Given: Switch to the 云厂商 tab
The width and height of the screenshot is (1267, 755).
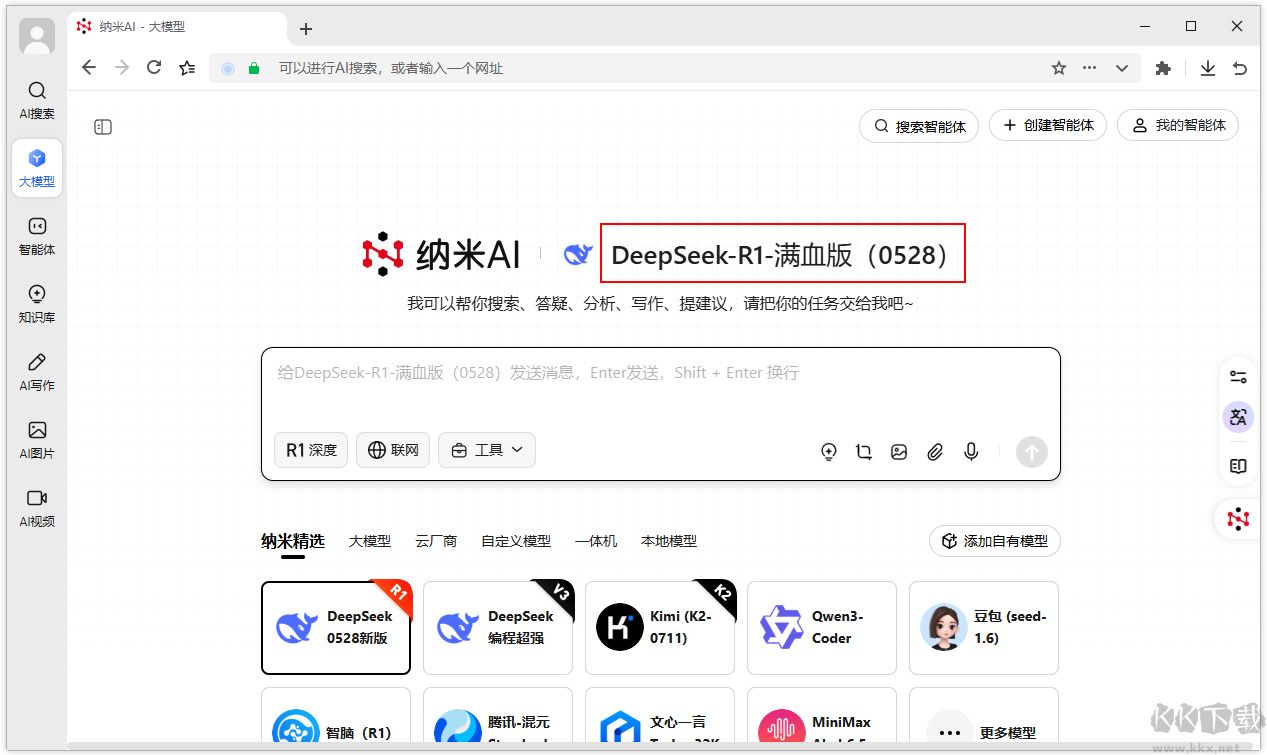Looking at the screenshot, I should (436, 541).
